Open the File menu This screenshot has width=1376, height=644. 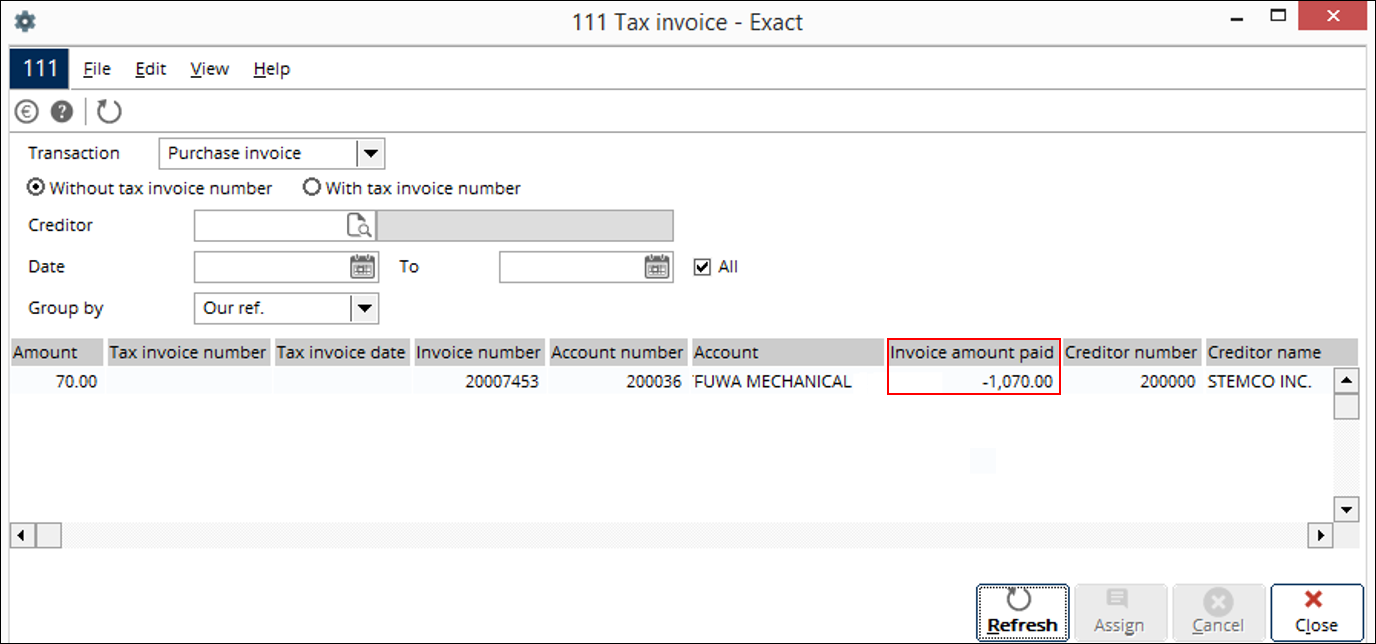click(x=97, y=69)
